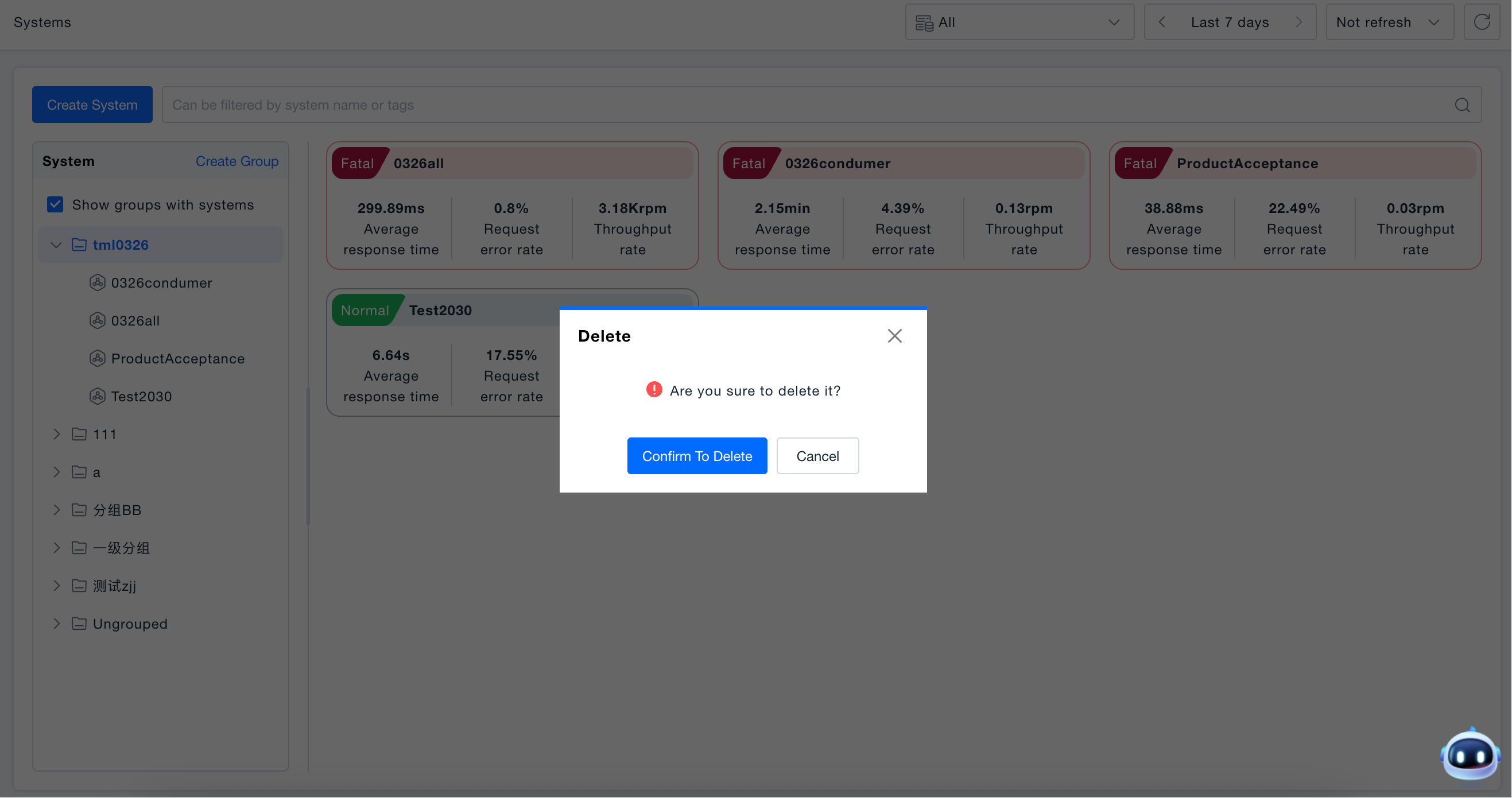This screenshot has width=1512, height=798.
Task: Expand the 111 group
Action: coord(56,434)
